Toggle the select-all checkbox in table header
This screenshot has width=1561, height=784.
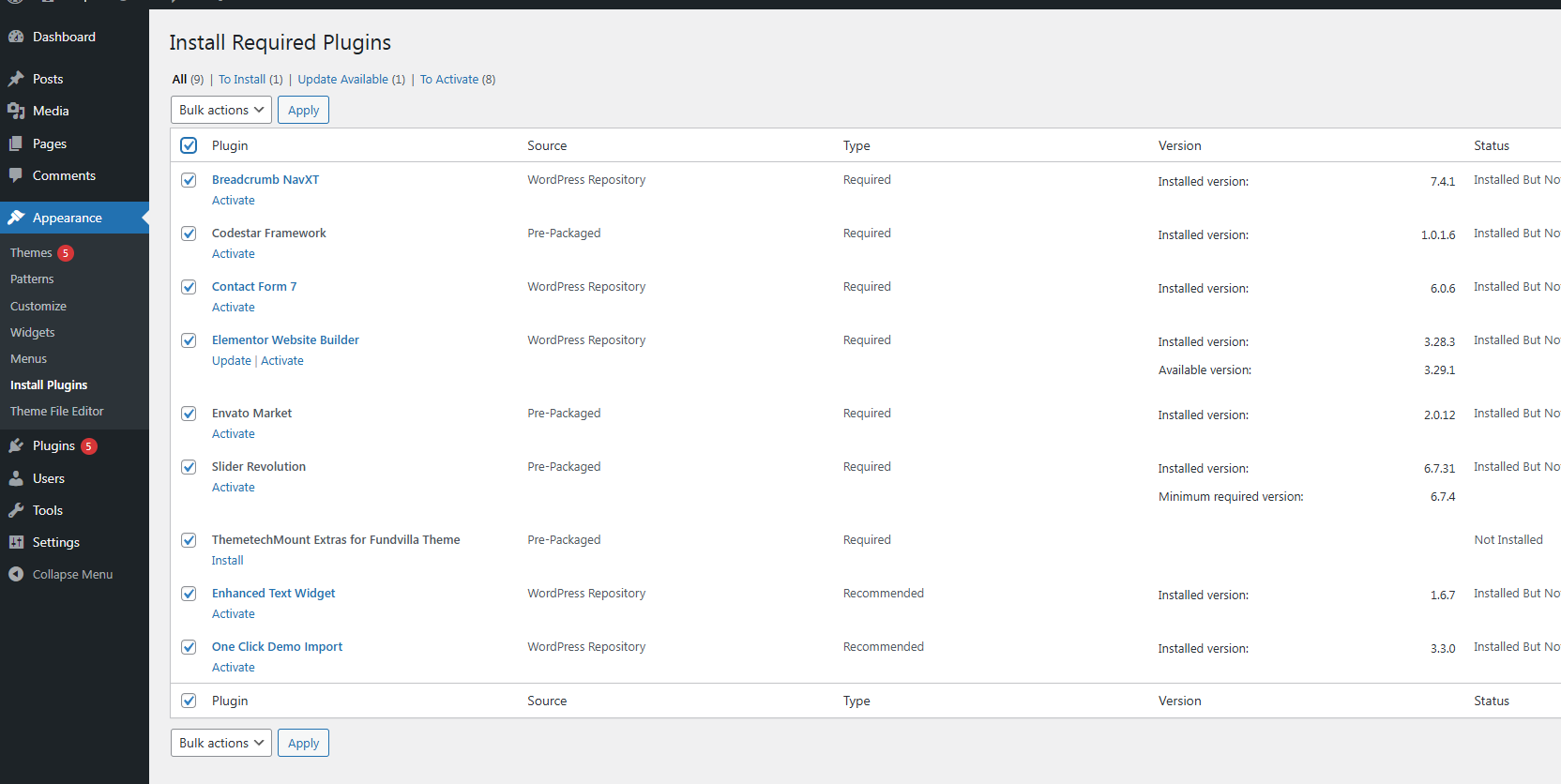[x=189, y=145]
